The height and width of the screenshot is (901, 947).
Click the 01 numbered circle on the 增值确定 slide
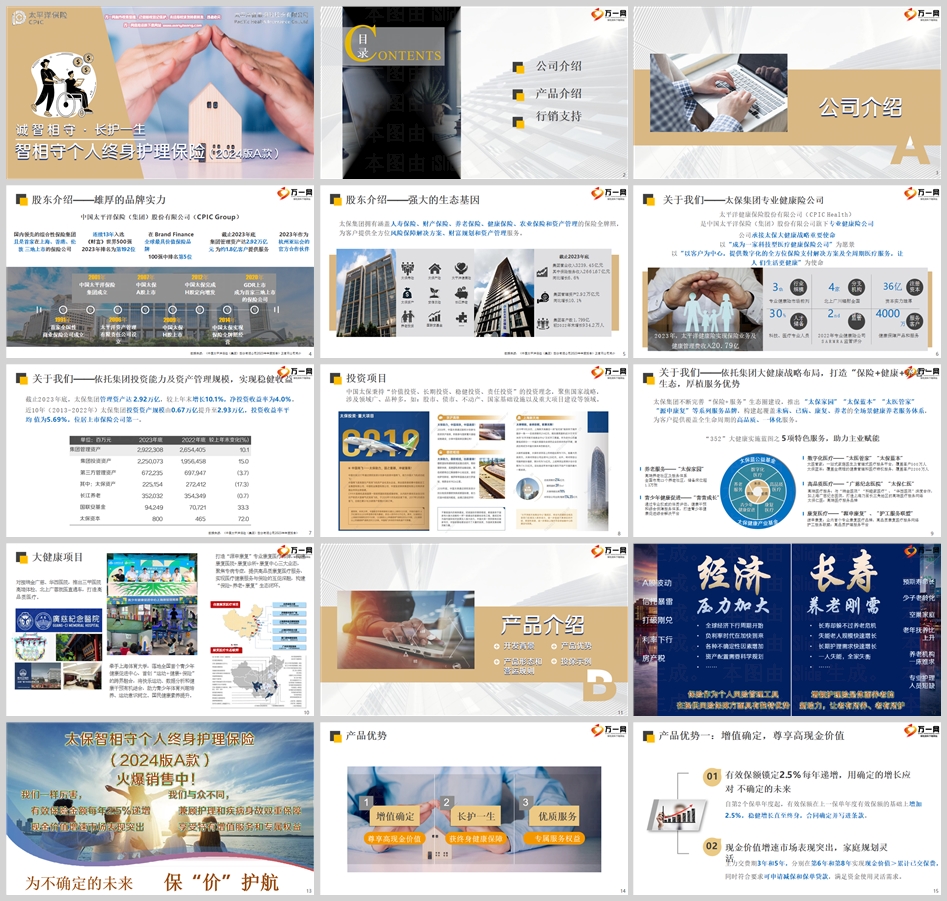click(712, 777)
